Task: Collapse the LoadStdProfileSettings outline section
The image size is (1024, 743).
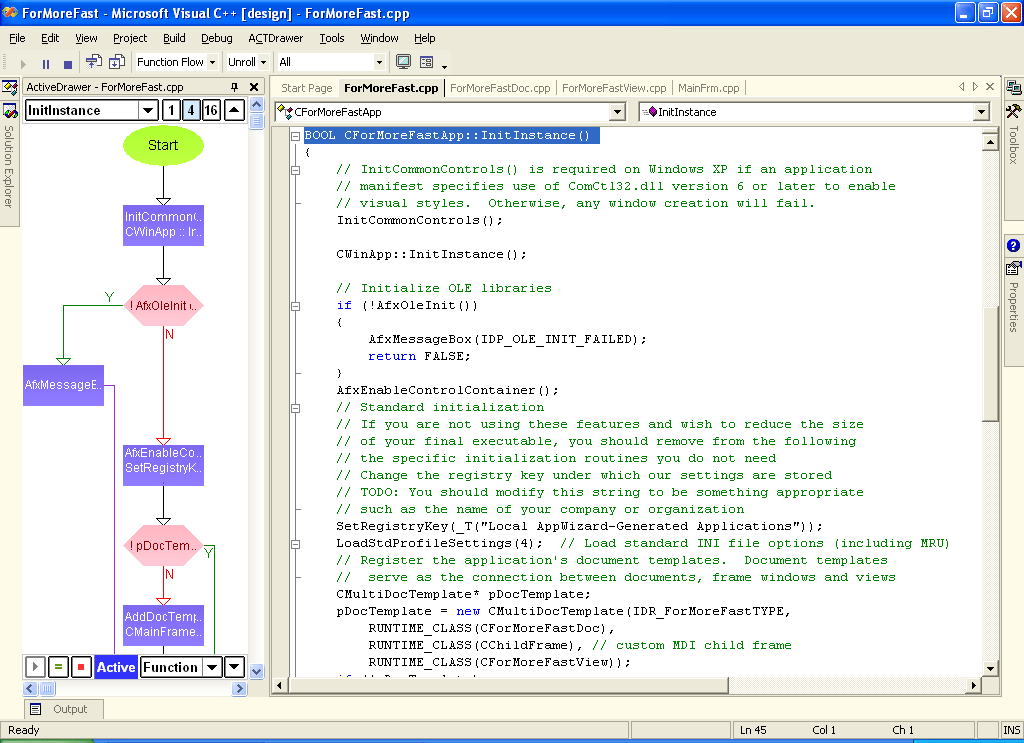Action: (295, 544)
